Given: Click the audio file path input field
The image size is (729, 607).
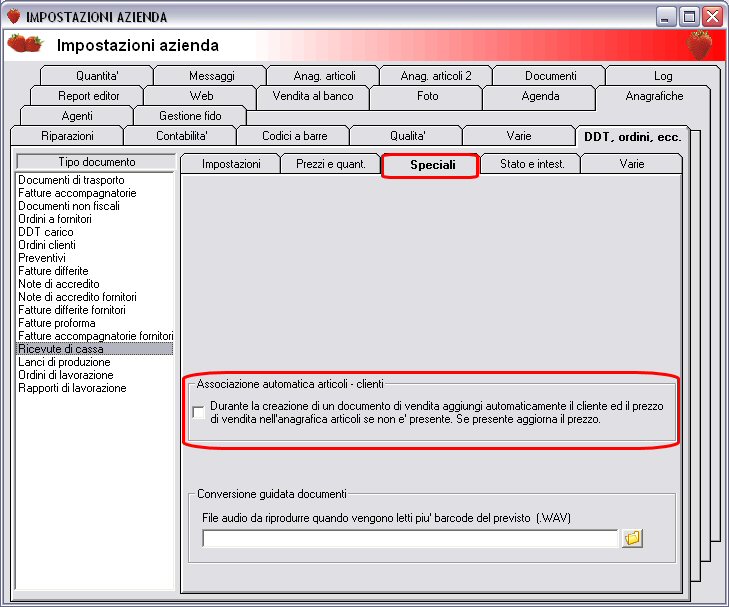Looking at the screenshot, I should pyautogui.click(x=411, y=539).
